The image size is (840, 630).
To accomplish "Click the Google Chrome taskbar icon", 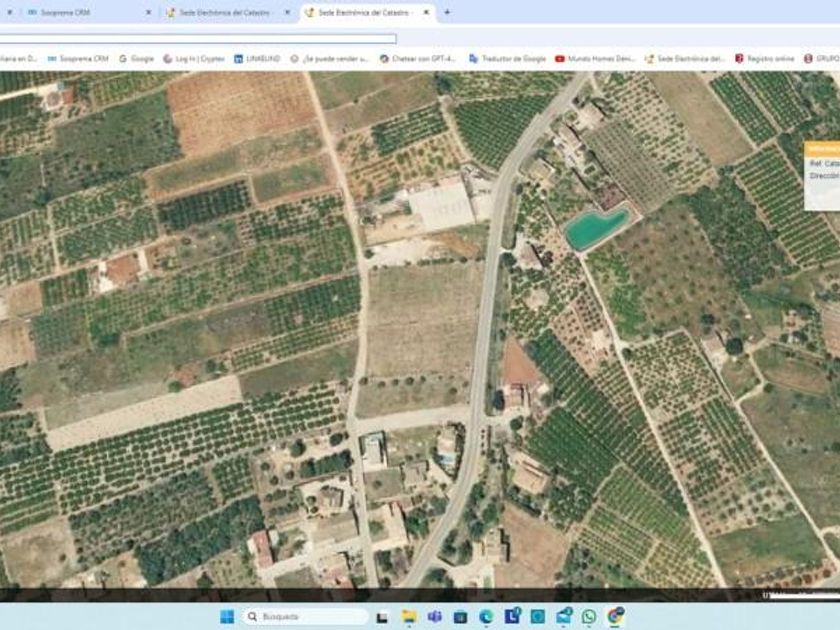I will click(615, 616).
